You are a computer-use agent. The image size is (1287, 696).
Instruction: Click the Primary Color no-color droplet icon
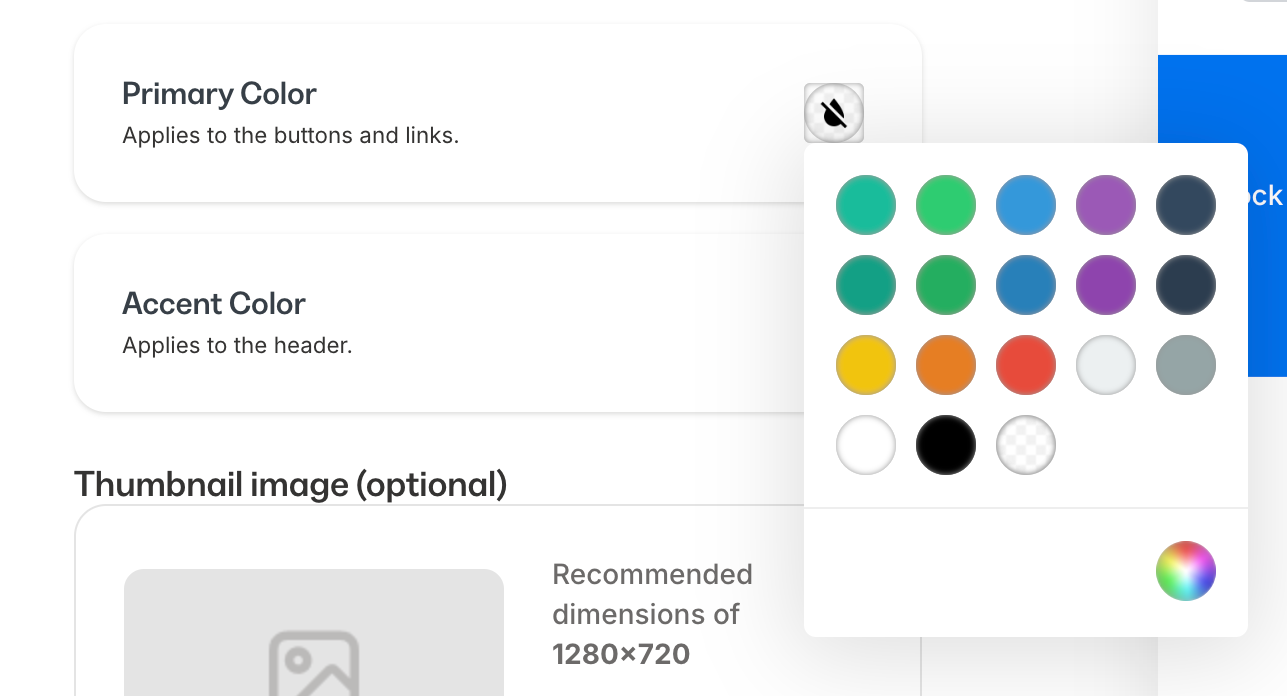click(833, 113)
